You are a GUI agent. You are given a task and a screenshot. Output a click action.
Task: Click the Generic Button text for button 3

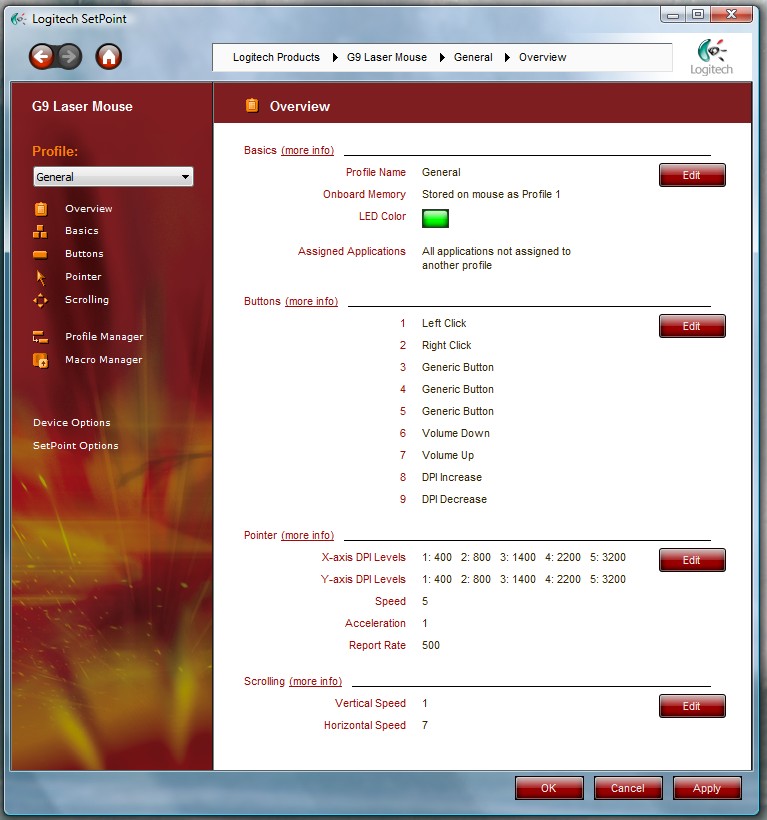(x=458, y=367)
